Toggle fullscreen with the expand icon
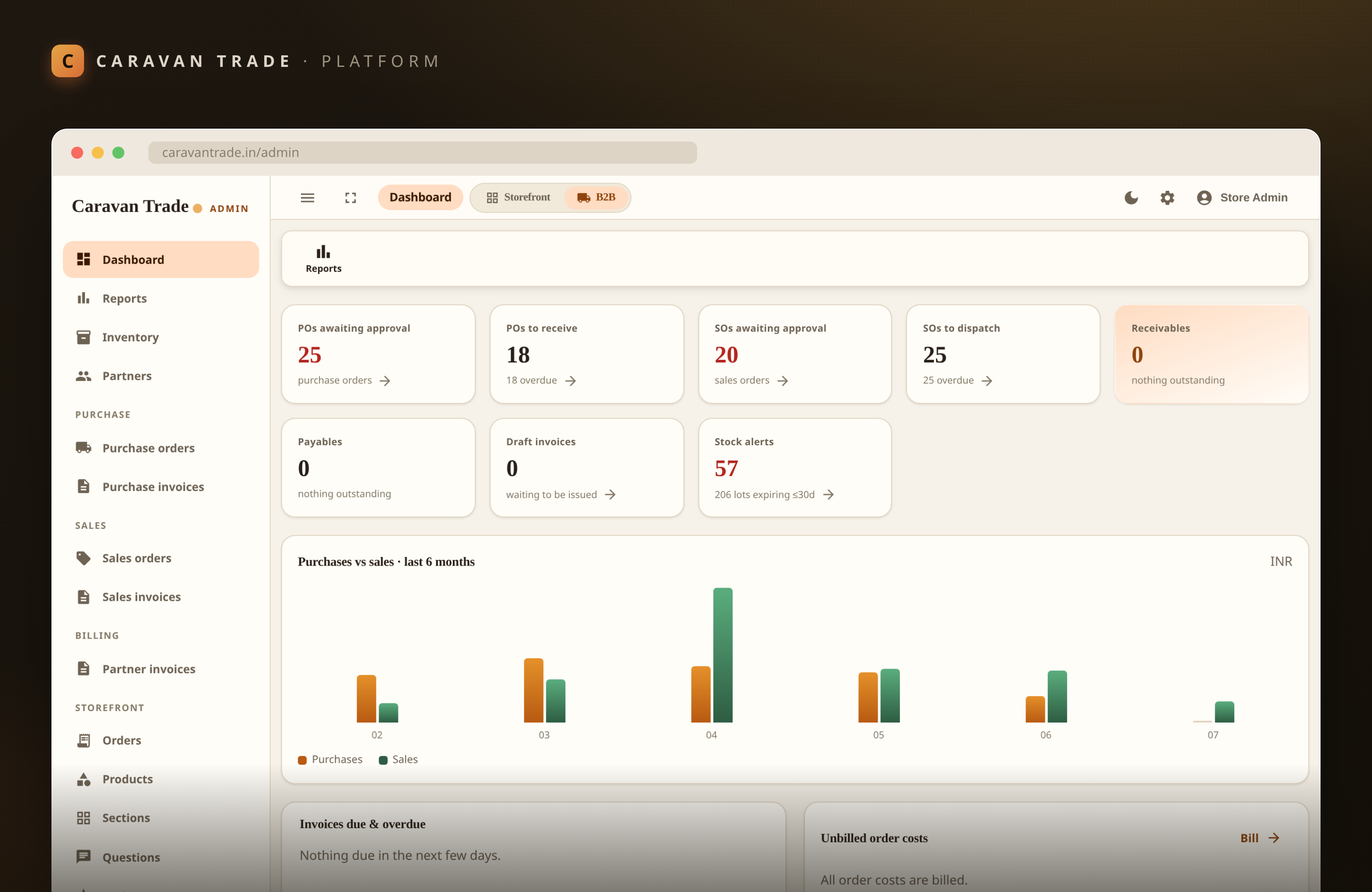 point(350,198)
